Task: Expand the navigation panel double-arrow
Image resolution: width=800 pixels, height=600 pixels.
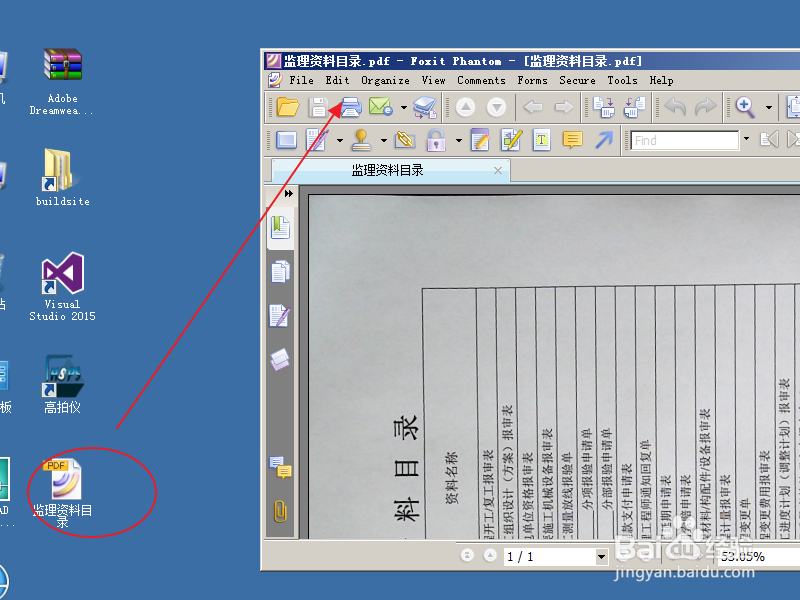Action: point(289,193)
